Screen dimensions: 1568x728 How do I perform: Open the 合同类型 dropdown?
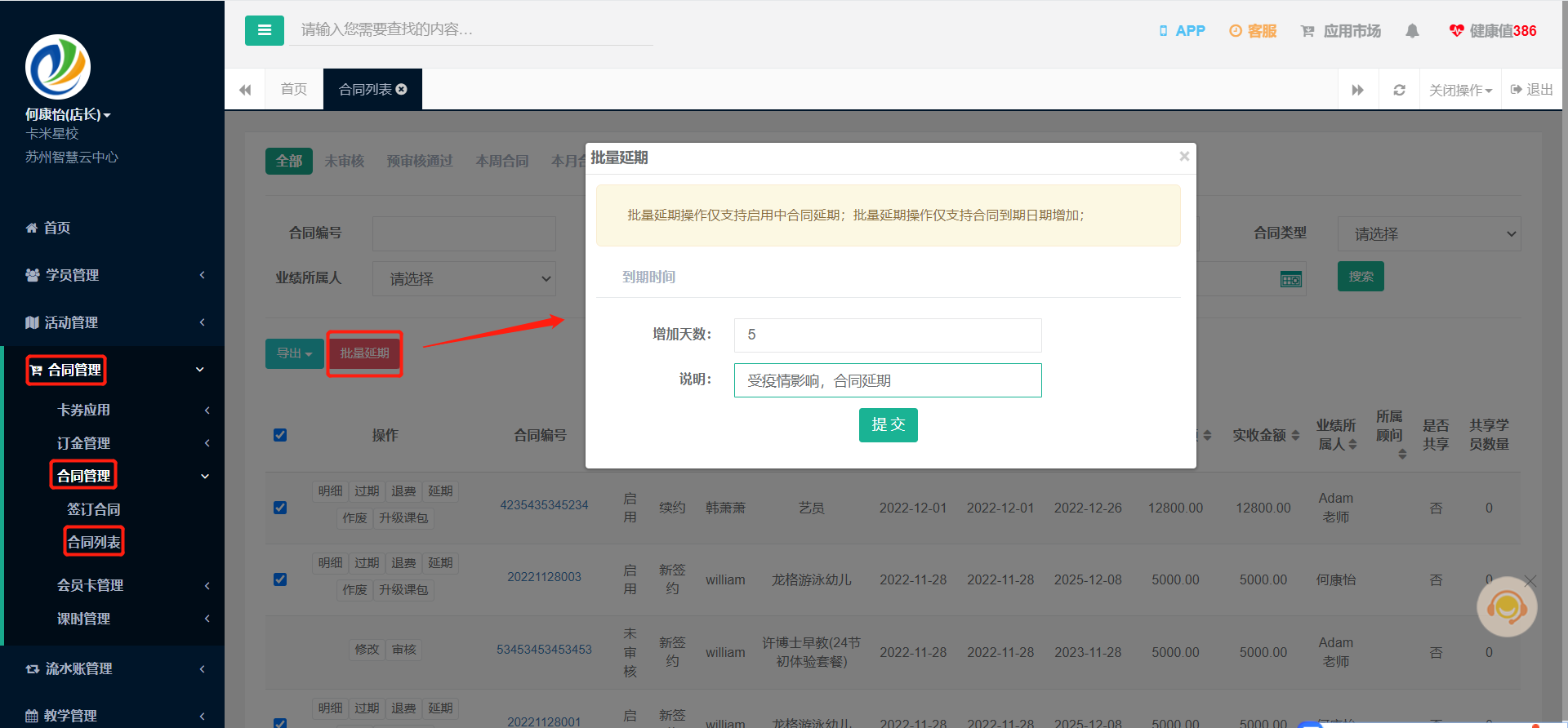1429,233
